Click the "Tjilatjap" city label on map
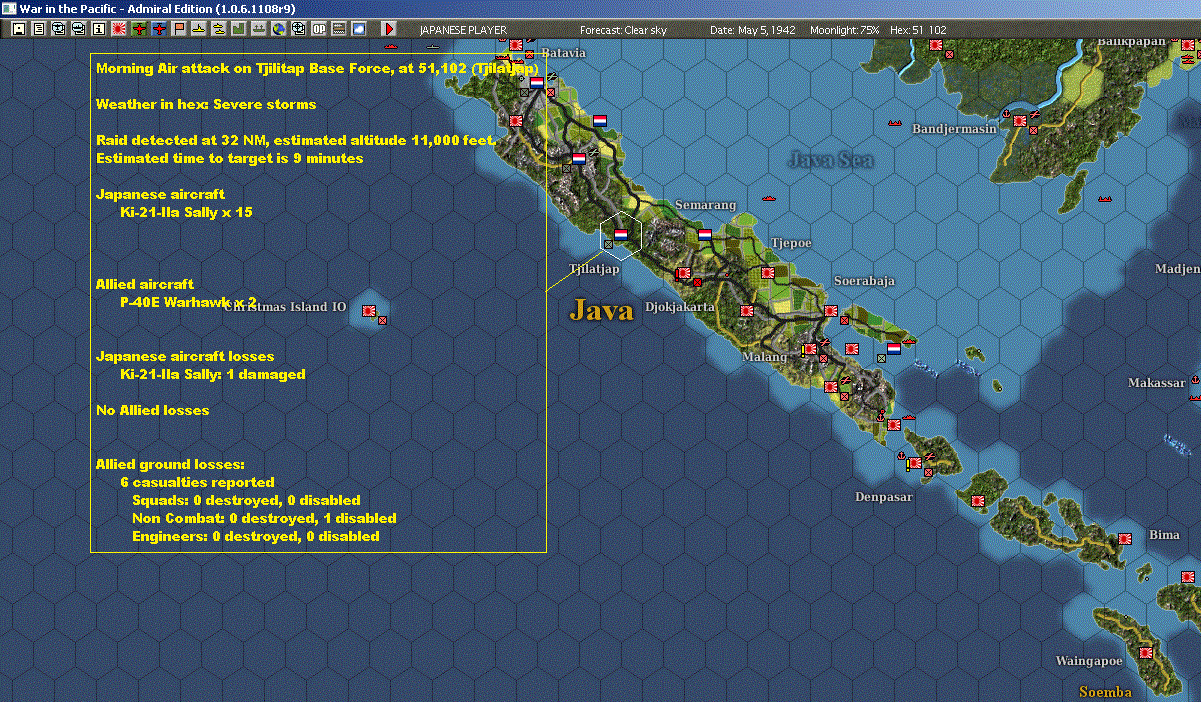The width and height of the screenshot is (1201, 702). coord(594,269)
